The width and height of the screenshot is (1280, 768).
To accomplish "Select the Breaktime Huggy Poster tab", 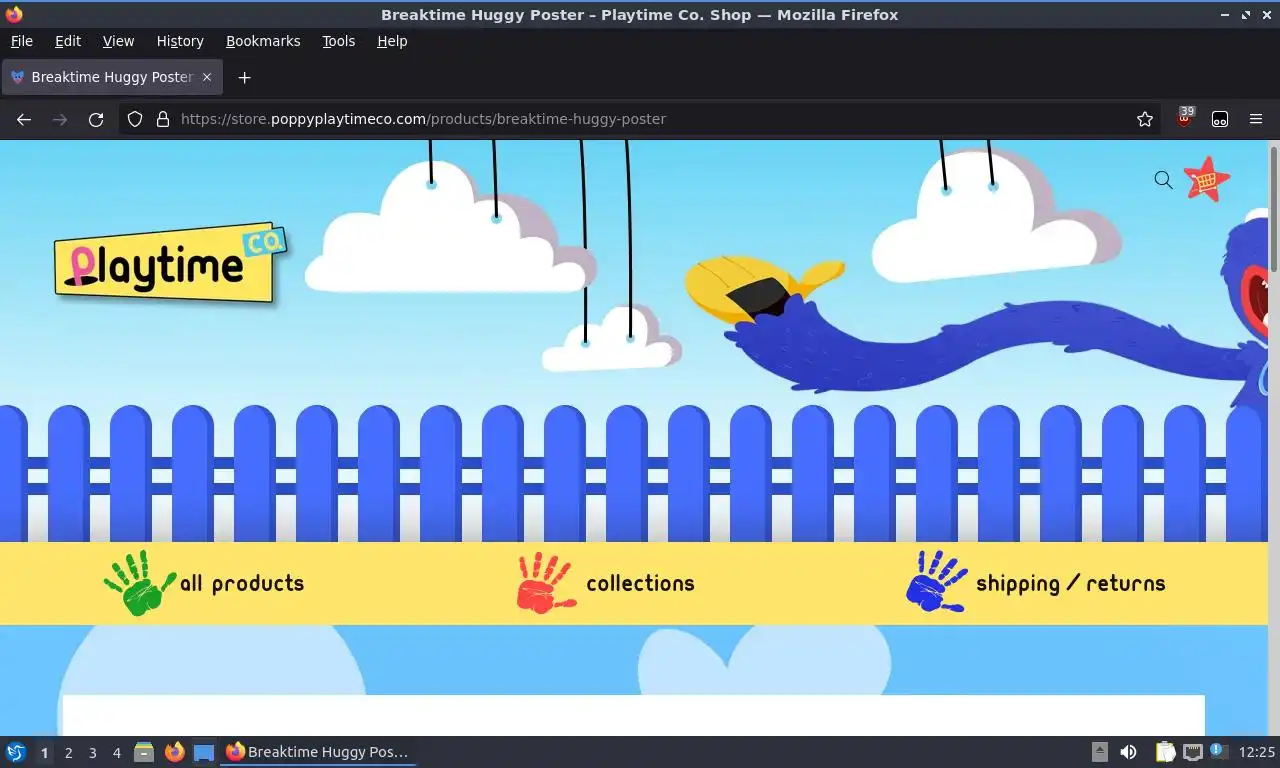I will tap(112, 77).
